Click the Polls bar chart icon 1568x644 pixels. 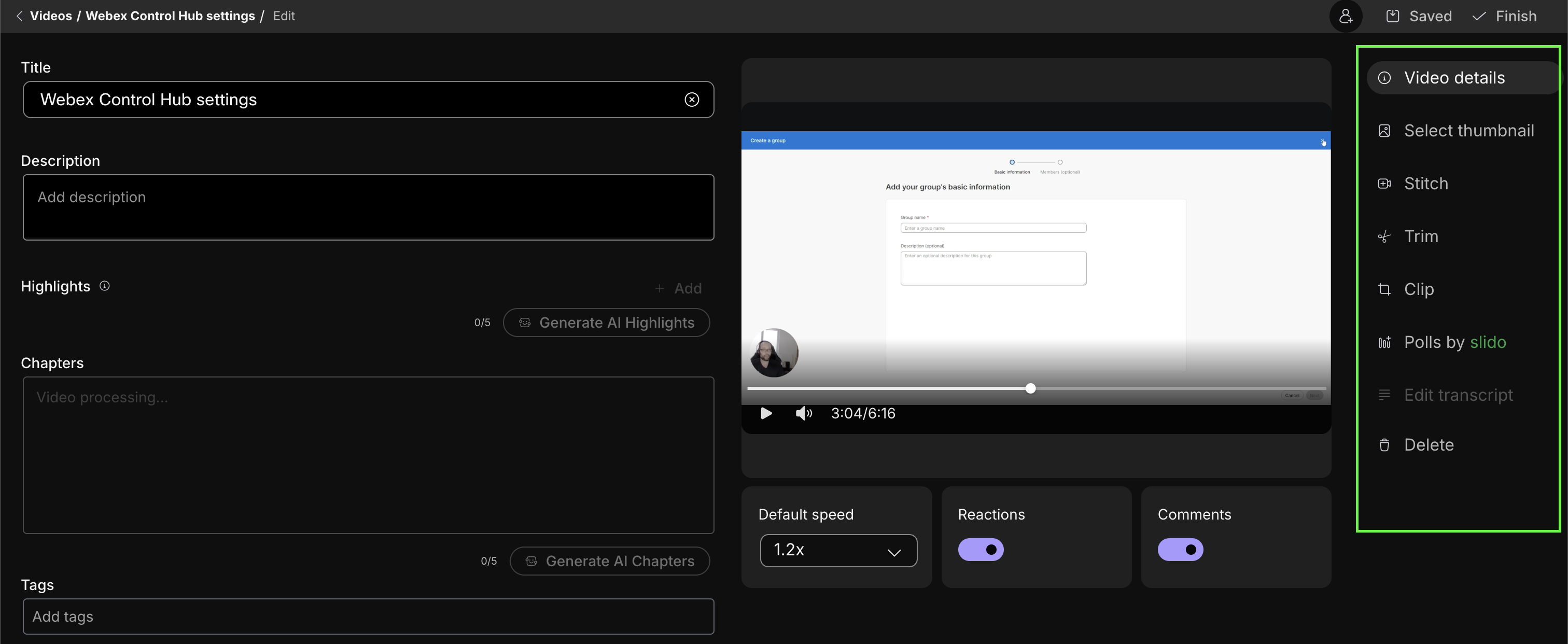[x=1384, y=342]
